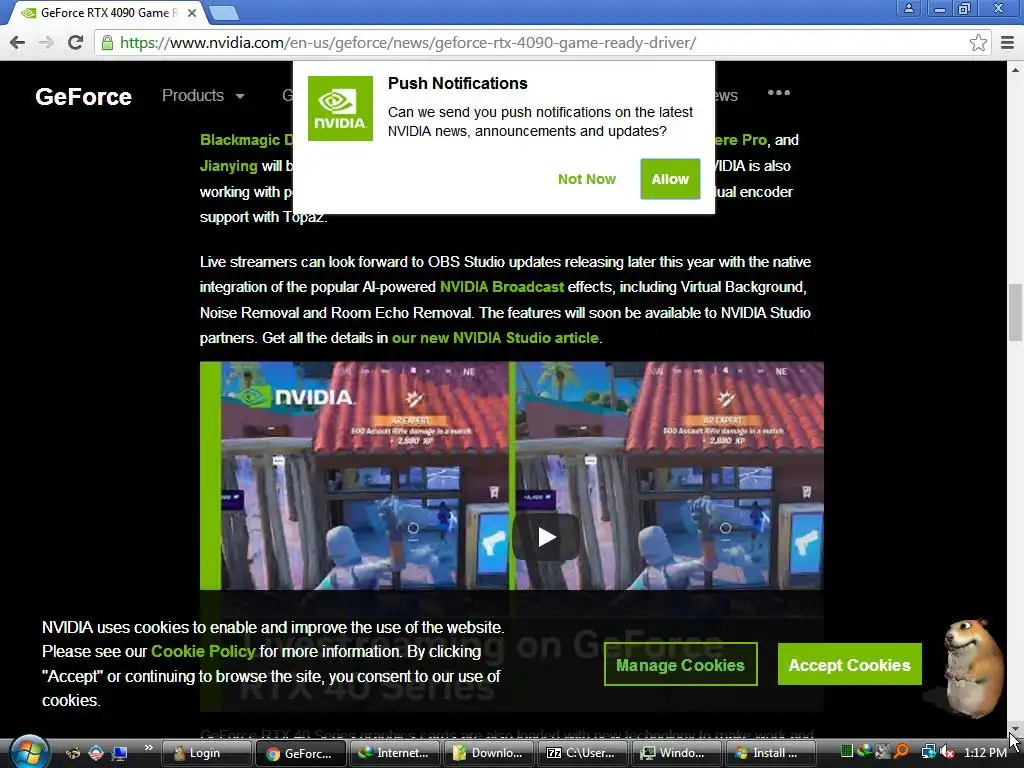Expand the quick launch overflow chevron
This screenshot has width=1024, height=768.
pos(148,748)
